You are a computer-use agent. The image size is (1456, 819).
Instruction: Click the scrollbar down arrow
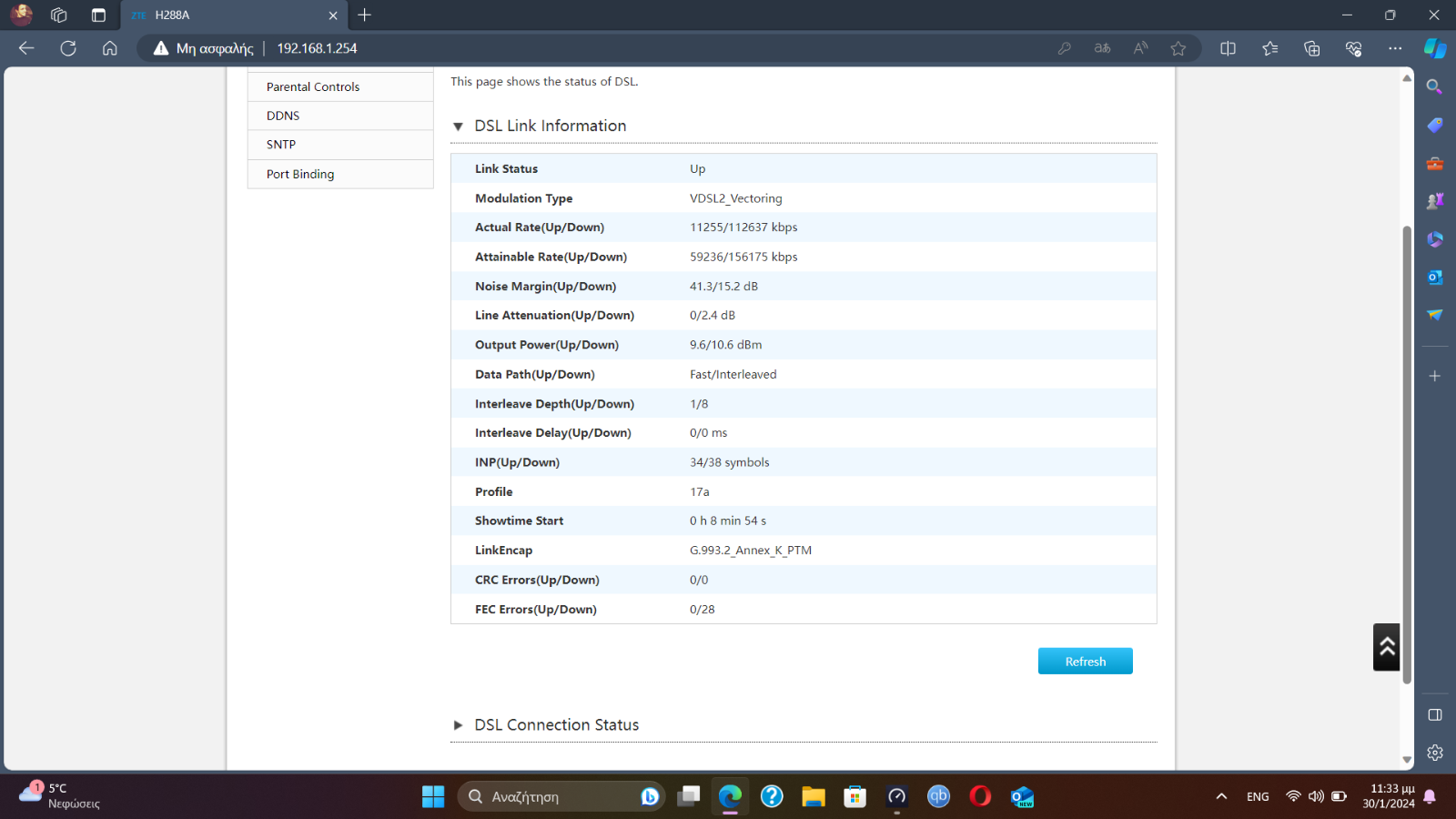(1407, 760)
